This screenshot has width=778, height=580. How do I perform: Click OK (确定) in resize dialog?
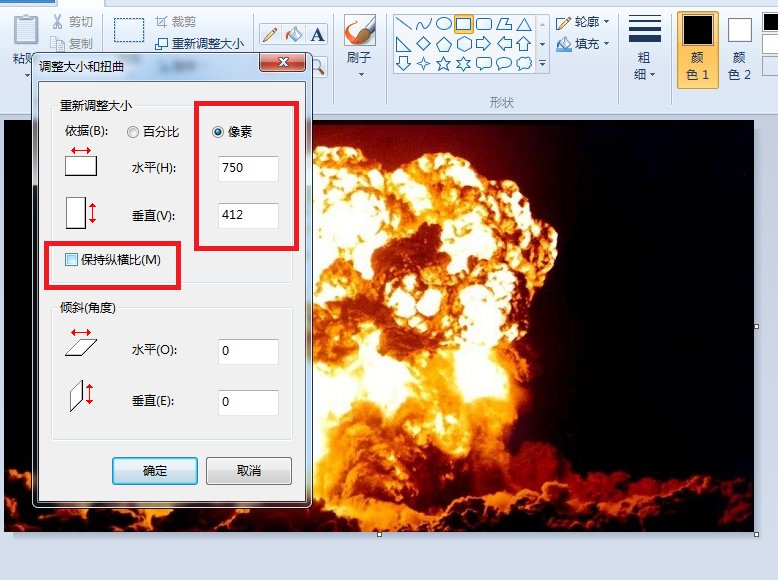point(155,471)
